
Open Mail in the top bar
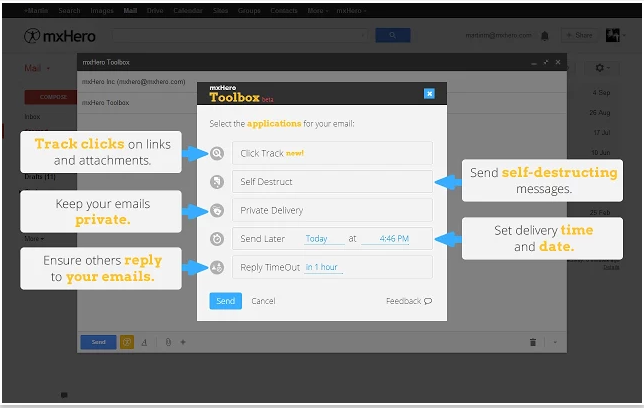(x=130, y=11)
